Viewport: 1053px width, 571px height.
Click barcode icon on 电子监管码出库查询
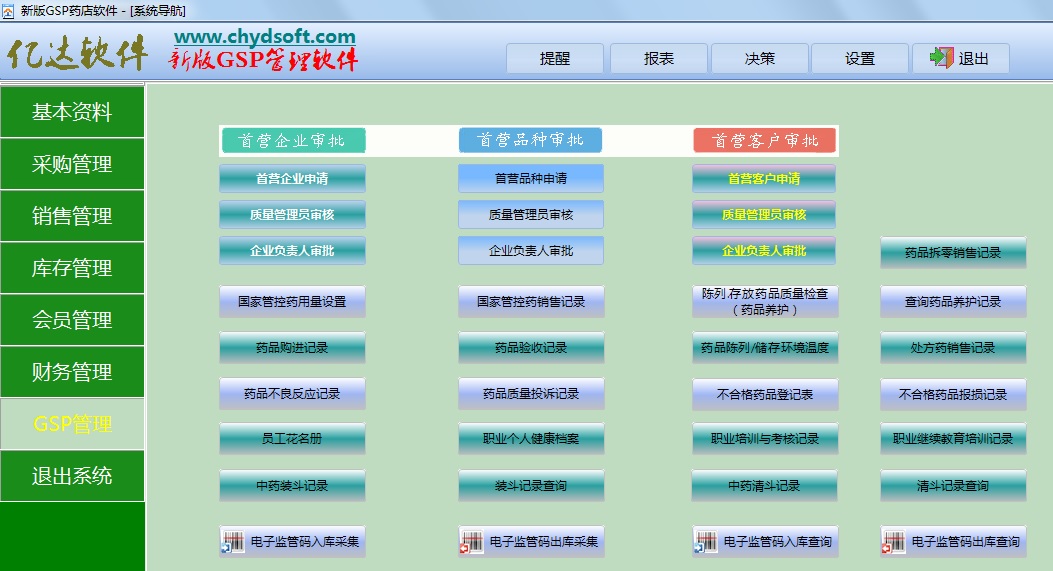coord(894,541)
